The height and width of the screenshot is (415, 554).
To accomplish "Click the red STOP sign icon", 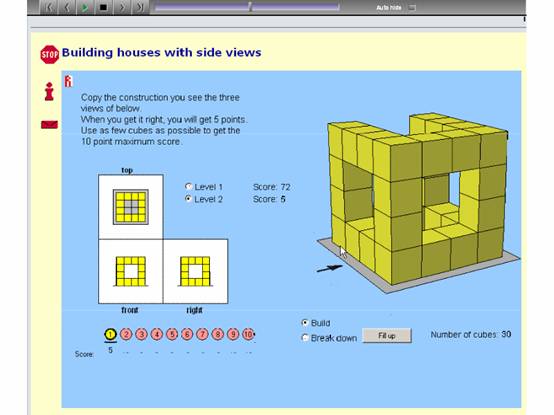I will [49, 54].
